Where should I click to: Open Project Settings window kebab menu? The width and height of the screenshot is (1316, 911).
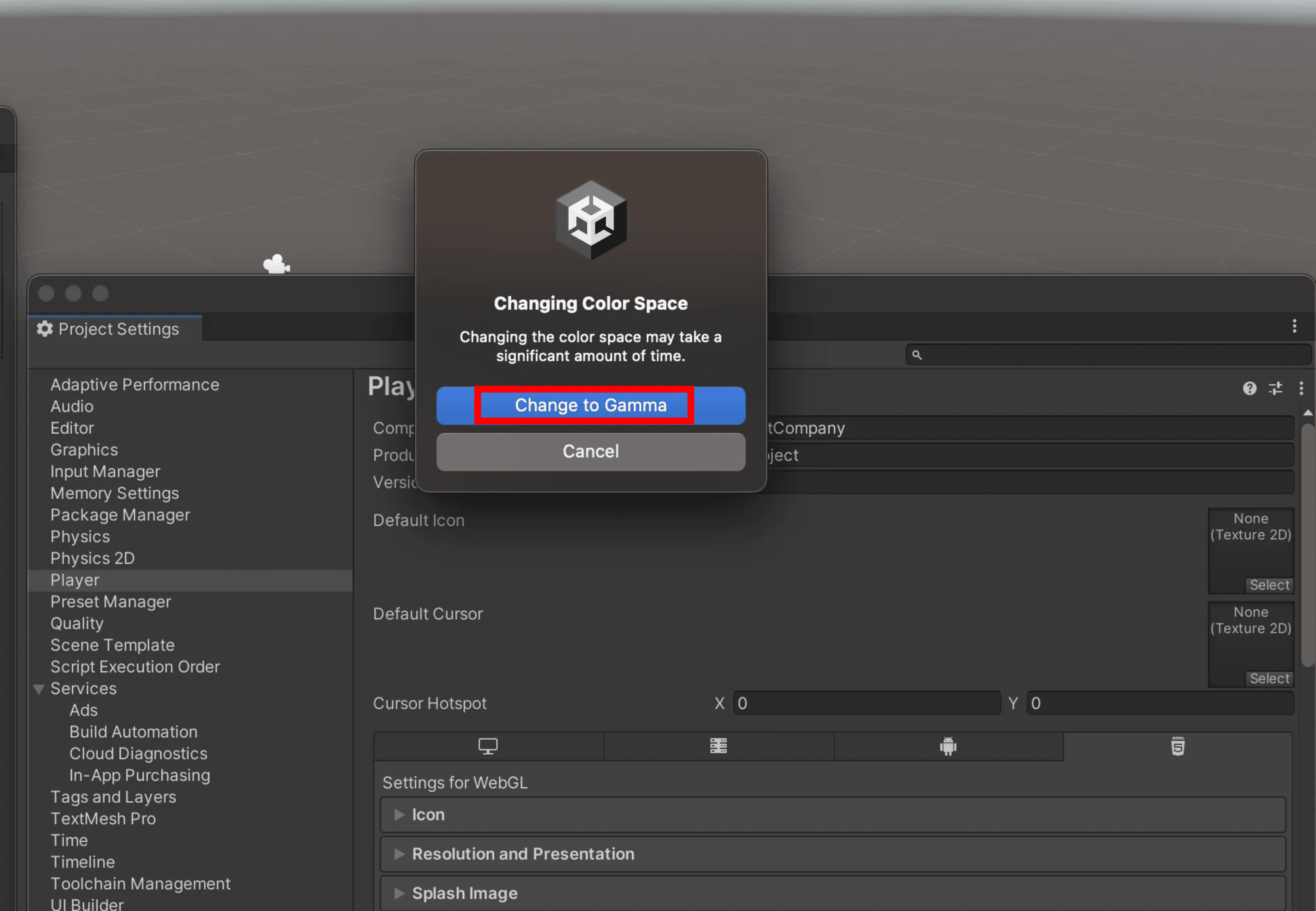click(1294, 326)
